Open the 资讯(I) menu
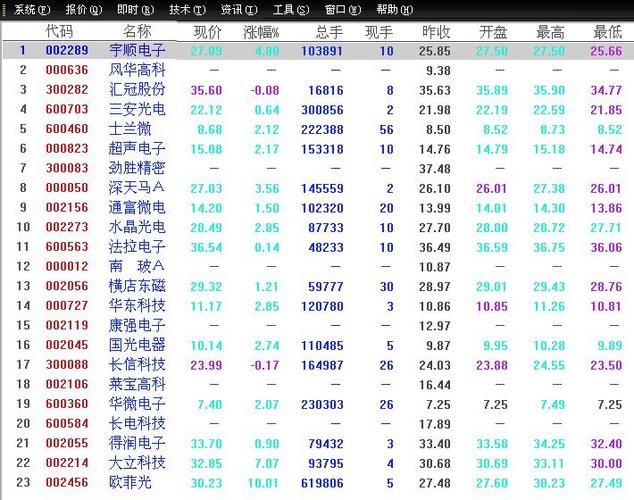 [x=239, y=9]
